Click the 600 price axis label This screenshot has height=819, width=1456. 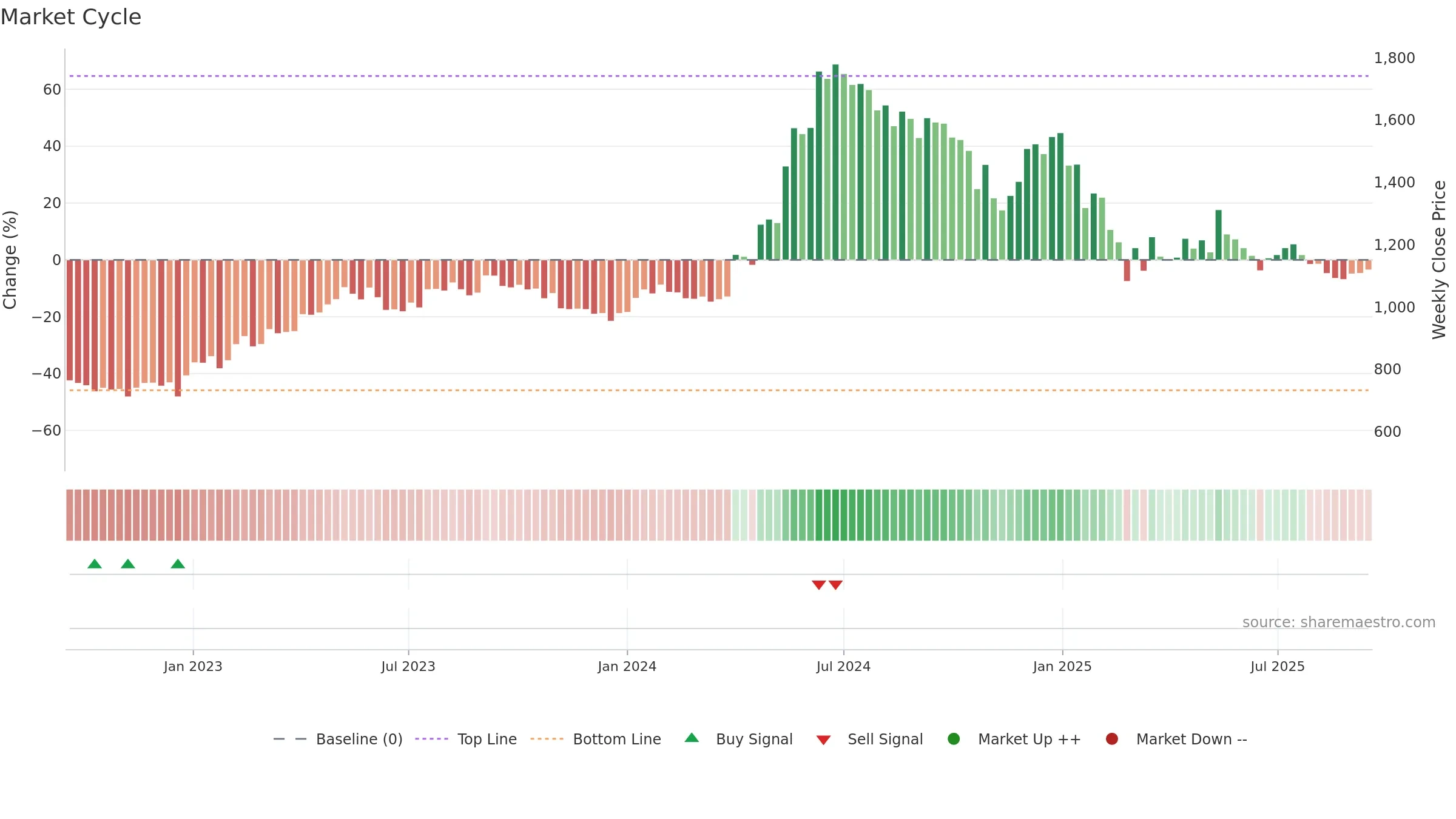pos(1387,432)
